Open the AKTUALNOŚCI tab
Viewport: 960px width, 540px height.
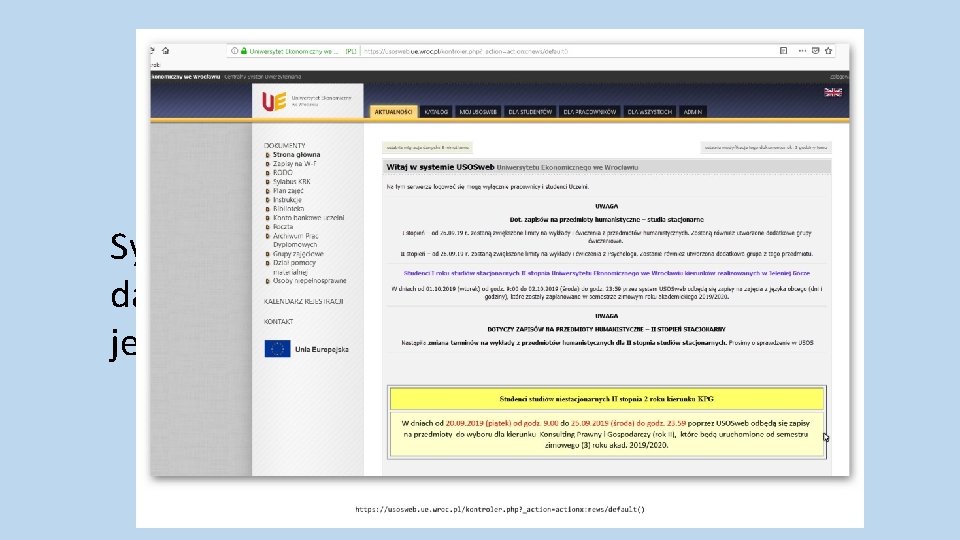[x=393, y=112]
